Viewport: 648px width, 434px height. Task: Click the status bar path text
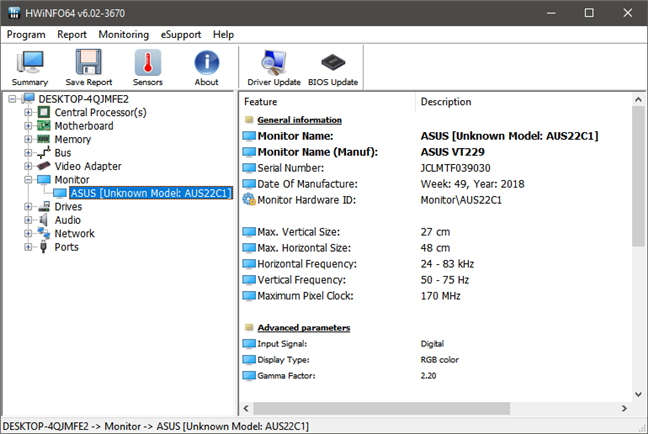pyautogui.click(x=155, y=426)
